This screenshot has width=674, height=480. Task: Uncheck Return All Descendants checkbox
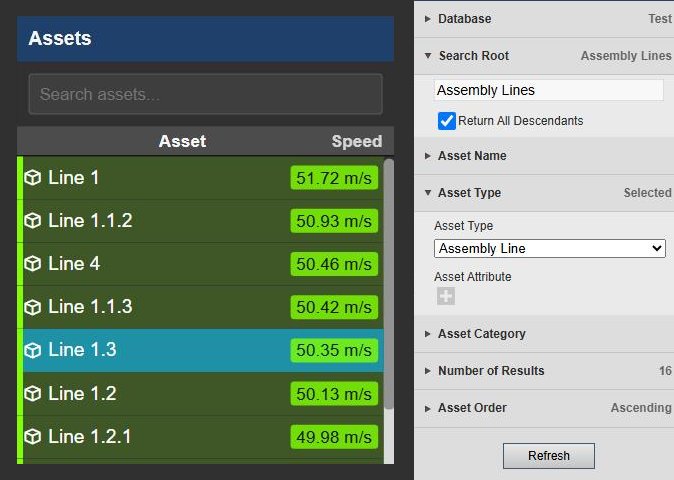coord(447,121)
